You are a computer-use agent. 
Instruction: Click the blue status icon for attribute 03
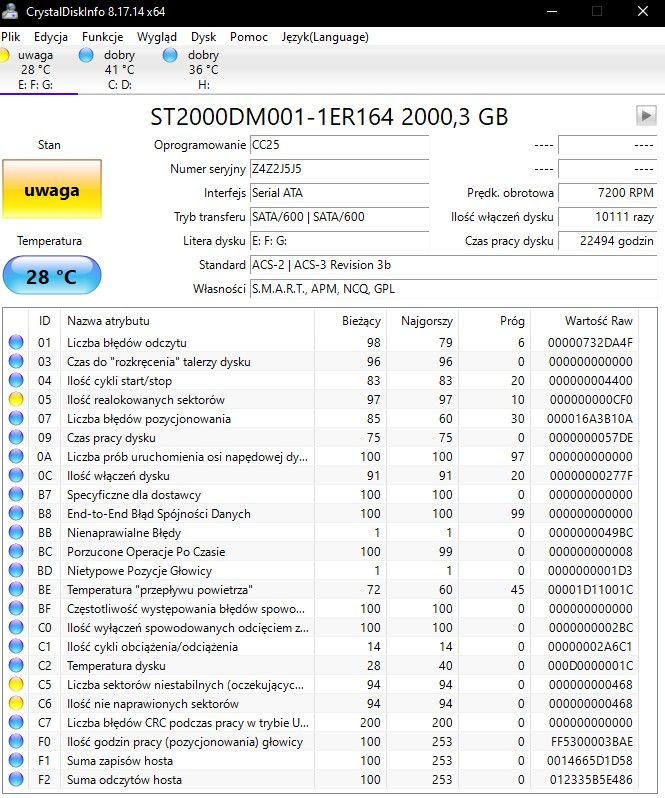coord(16,361)
